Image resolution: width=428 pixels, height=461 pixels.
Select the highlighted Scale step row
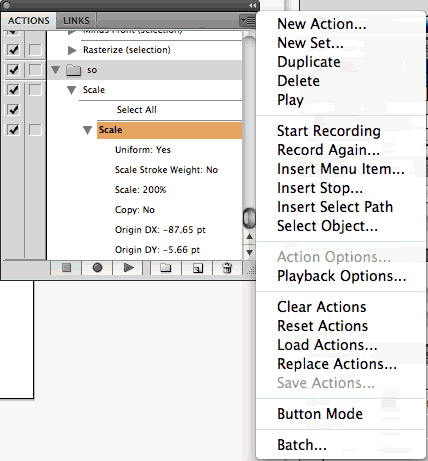tap(170, 130)
